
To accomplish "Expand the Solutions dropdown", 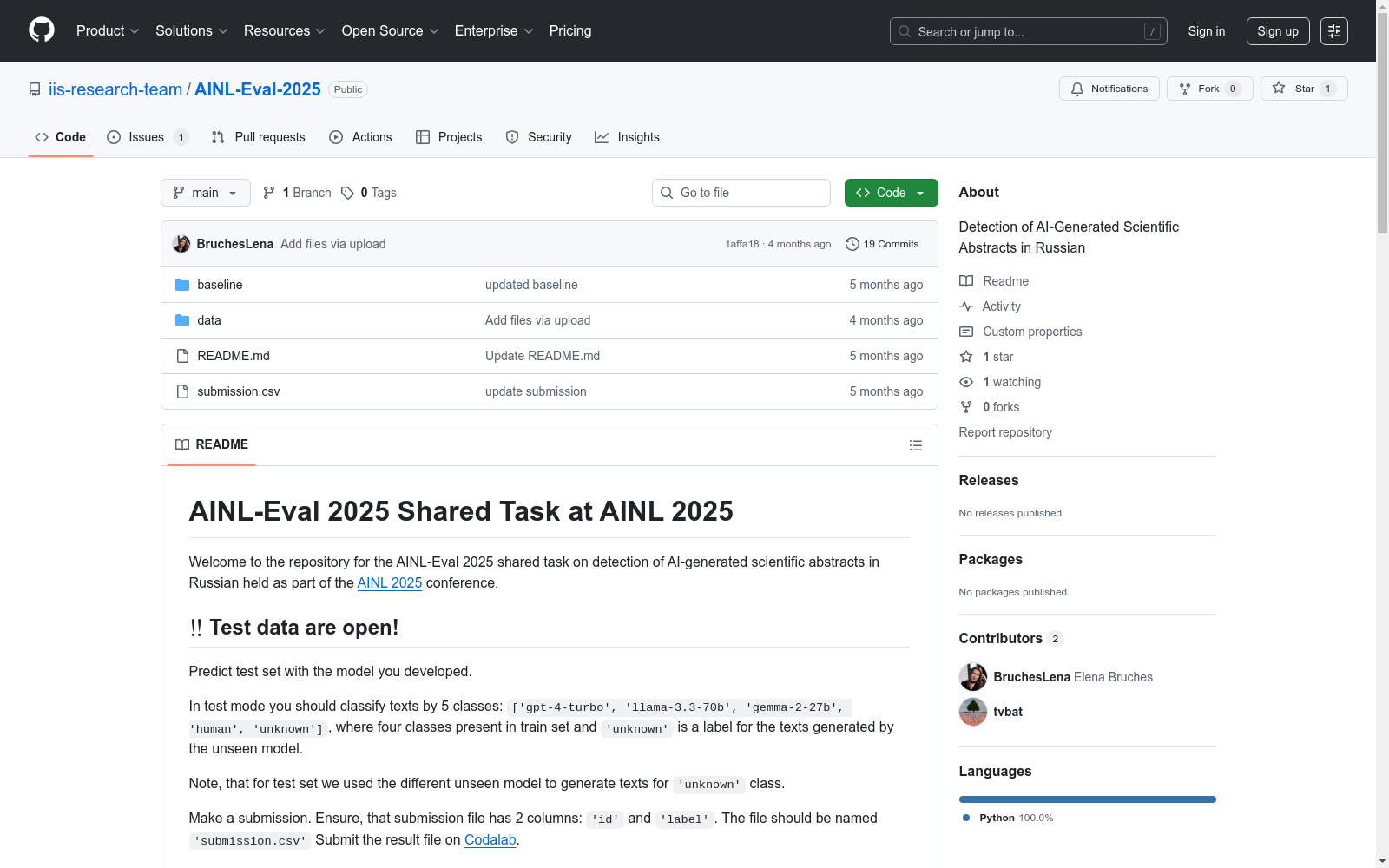I will point(191,31).
